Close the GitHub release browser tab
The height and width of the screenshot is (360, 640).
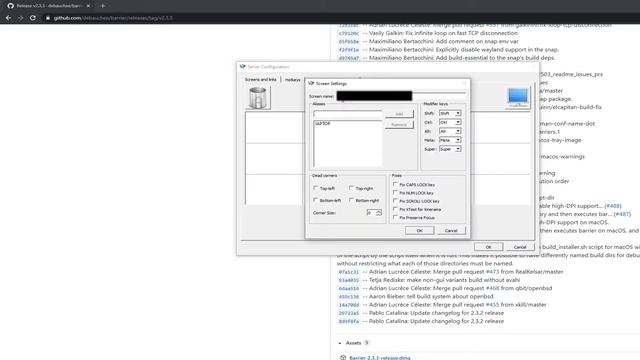(x=88, y=6)
